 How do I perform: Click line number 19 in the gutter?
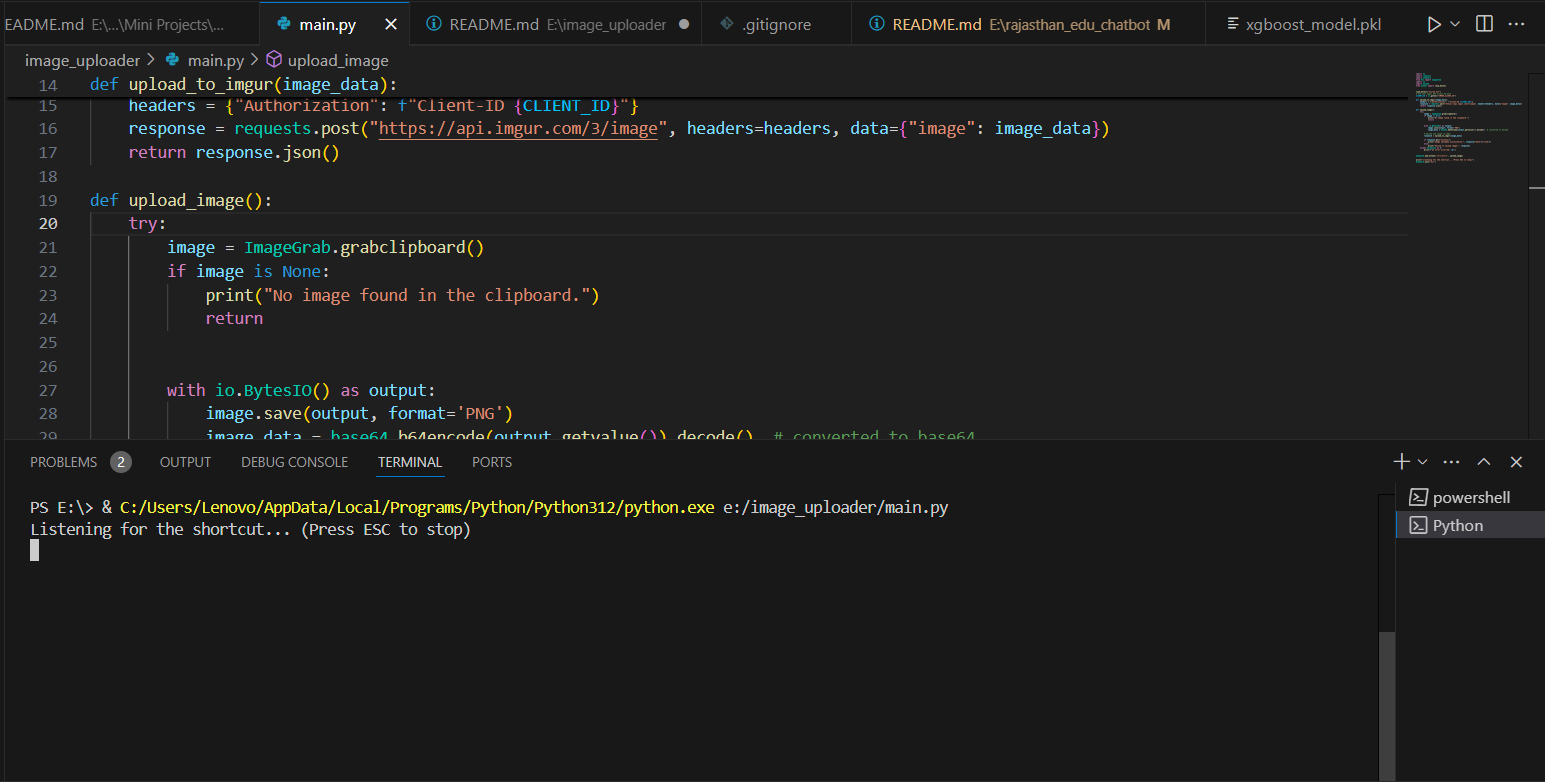pyautogui.click(x=48, y=200)
